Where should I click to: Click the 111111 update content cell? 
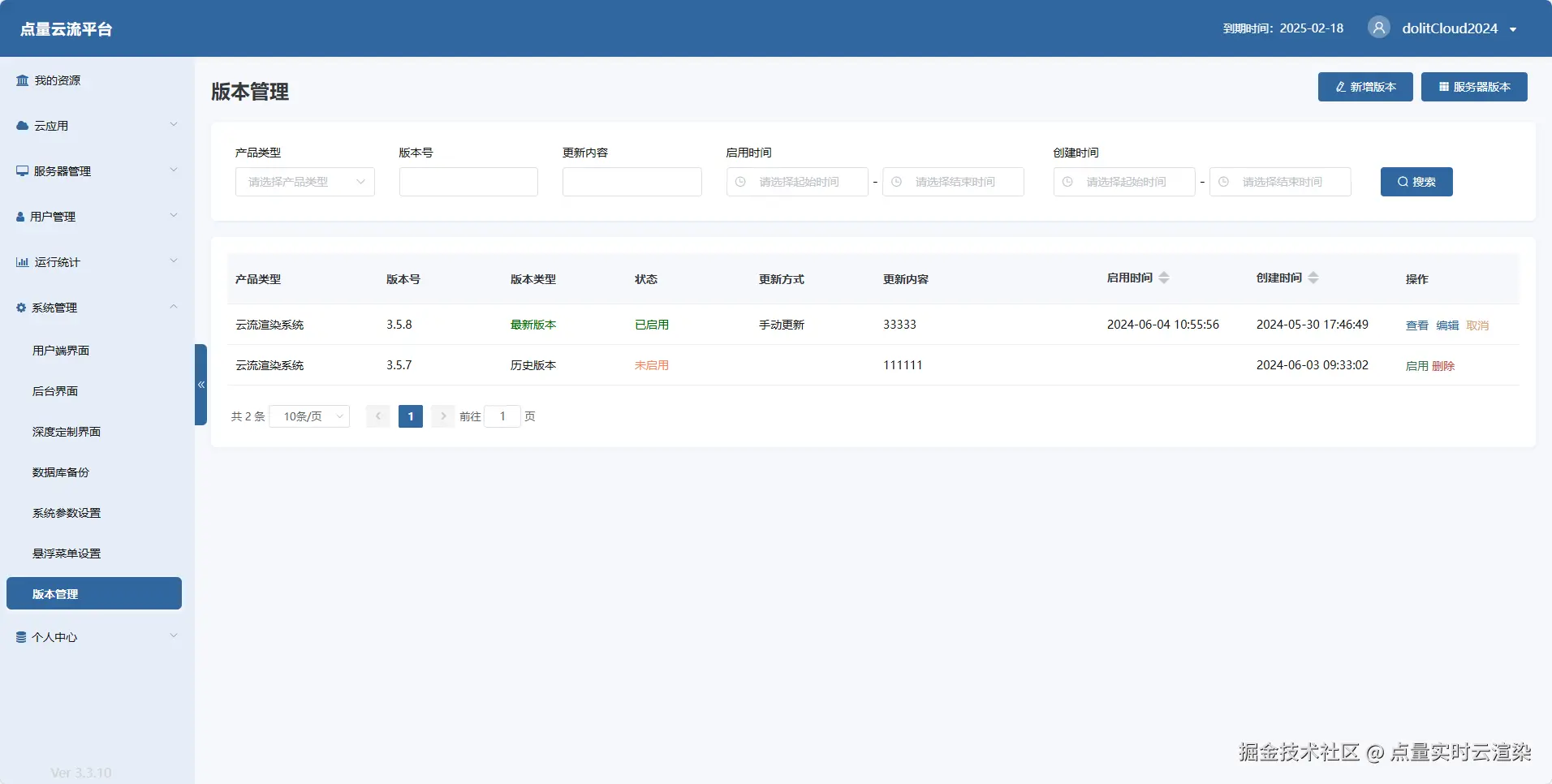point(903,365)
